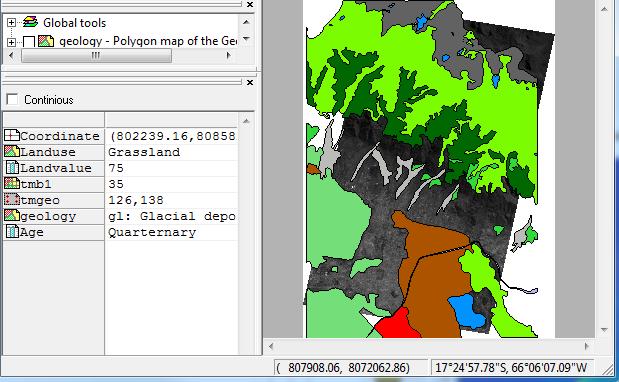Click the Grassland landuse value cell
The image size is (619, 382).
(171, 152)
